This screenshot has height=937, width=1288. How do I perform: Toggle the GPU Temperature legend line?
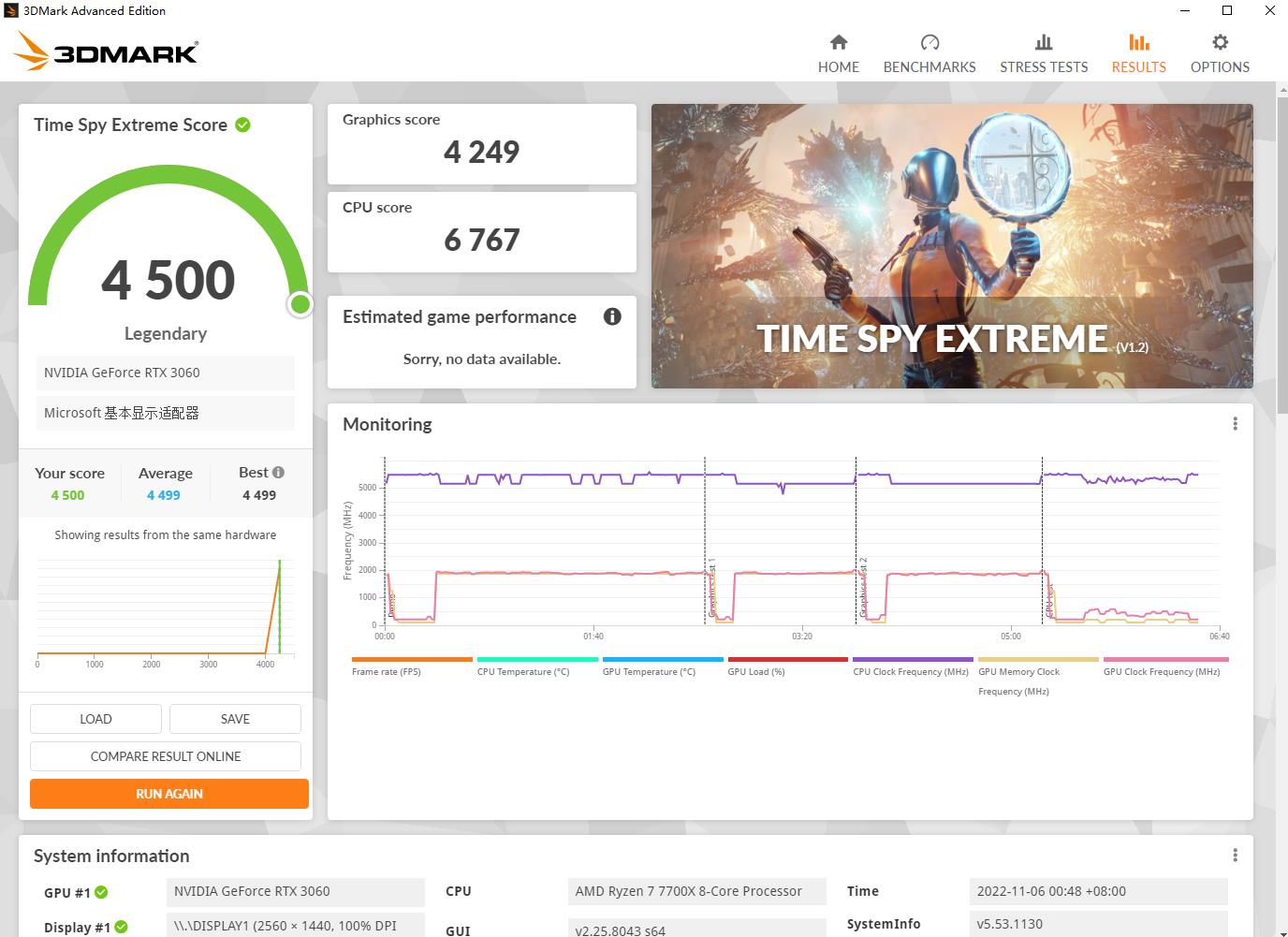click(663, 666)
